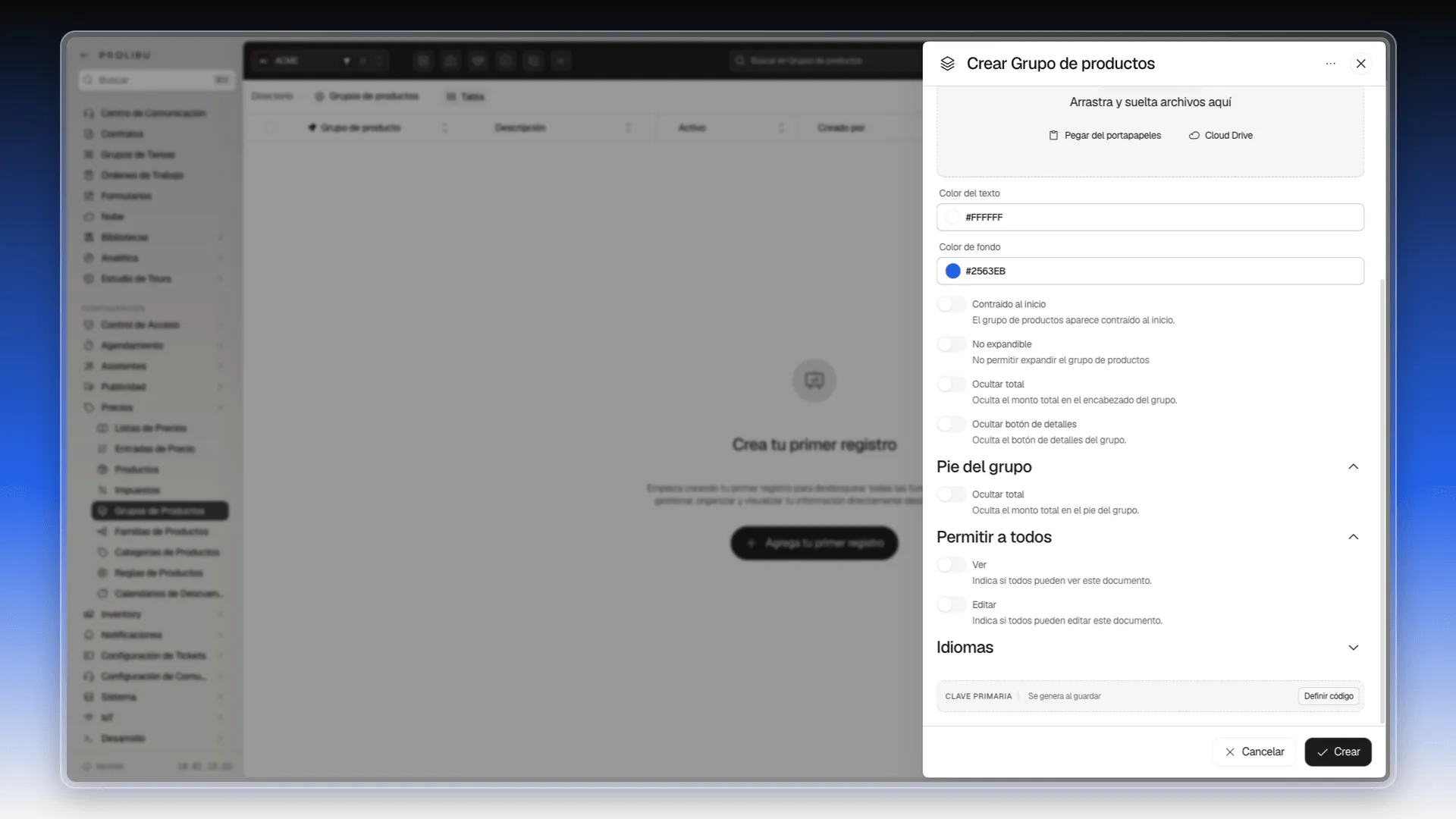Screen dimensions: 1456x819
Task: Turn on Ocultar total for group header
Action: pyautogui.click(x=951, y=384)
